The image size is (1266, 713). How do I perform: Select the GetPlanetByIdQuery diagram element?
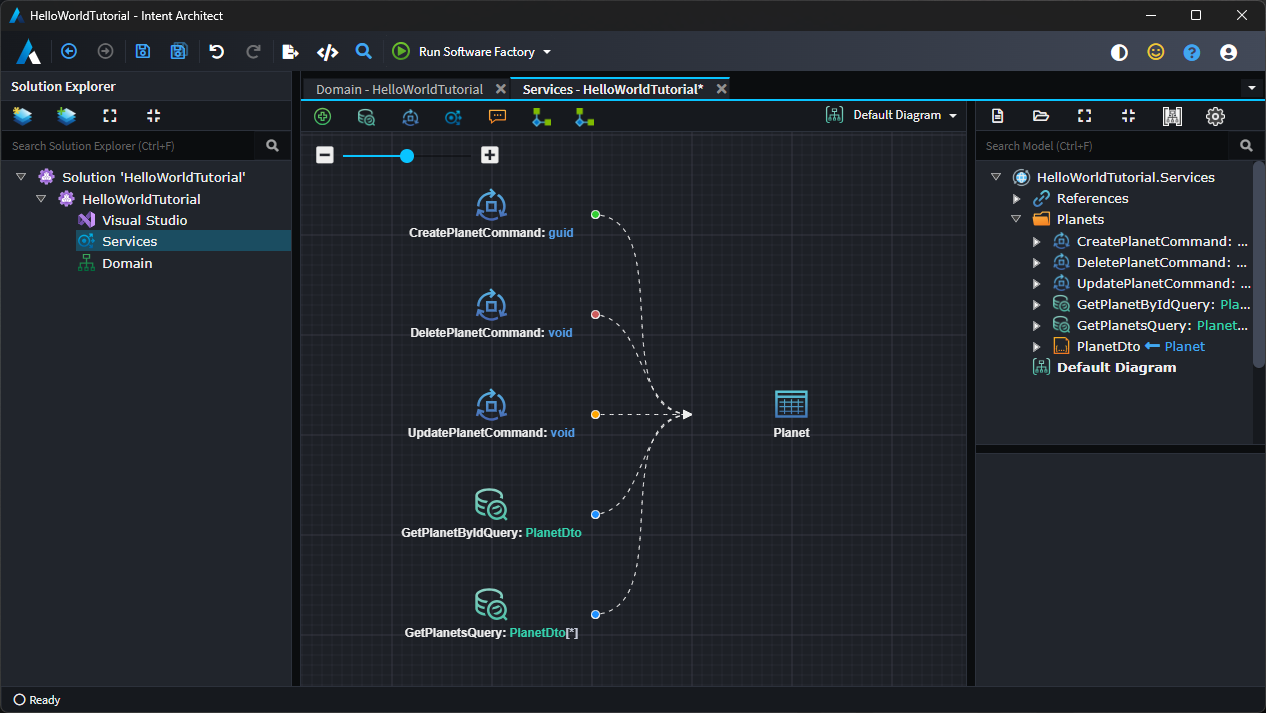tap(491, 515)
